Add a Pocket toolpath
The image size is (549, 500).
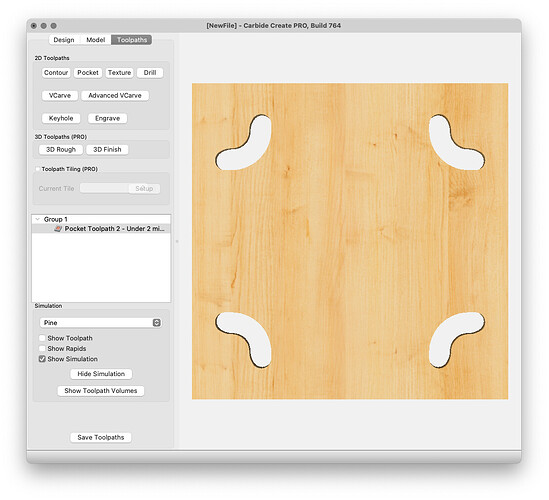click(88, 72)
